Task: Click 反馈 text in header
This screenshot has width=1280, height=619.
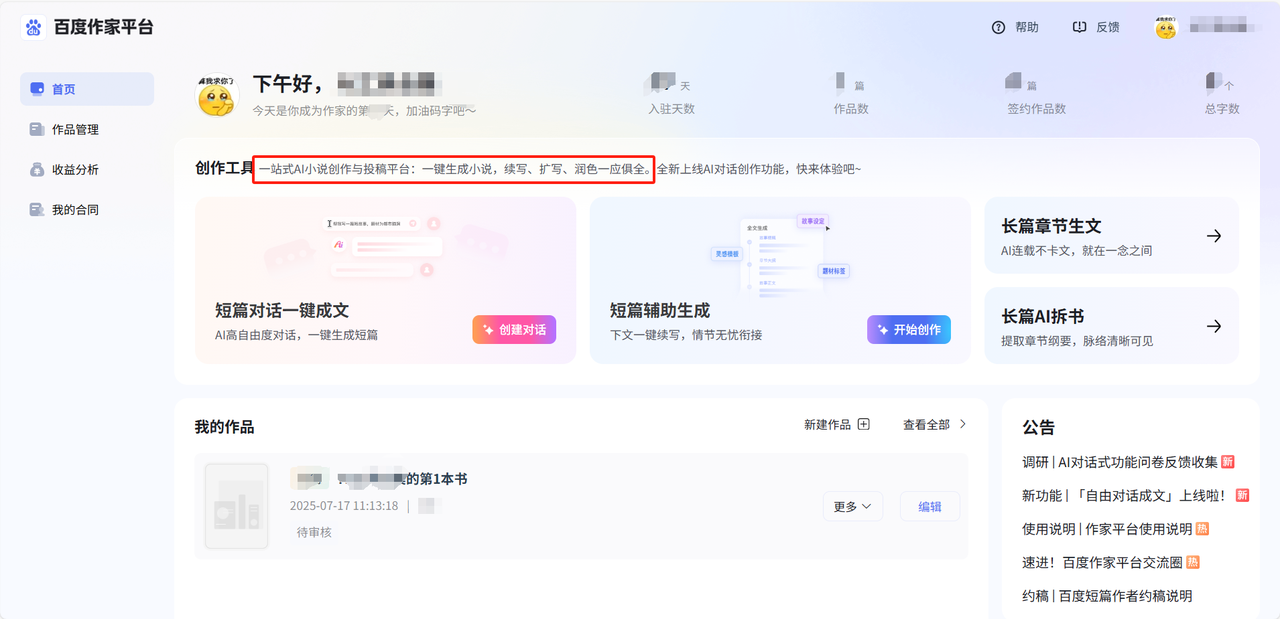Action: tap(1108, 27)
